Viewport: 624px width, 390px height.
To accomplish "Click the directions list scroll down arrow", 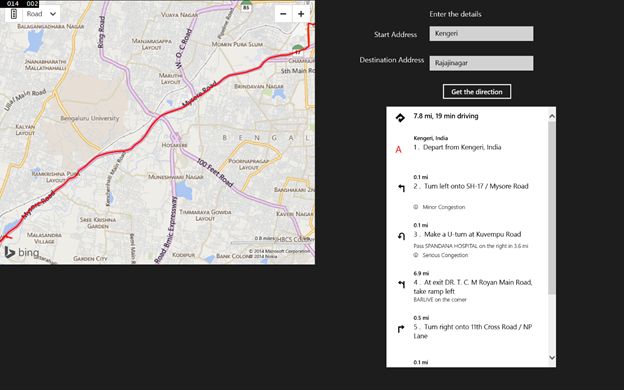I will click(552, 357).
